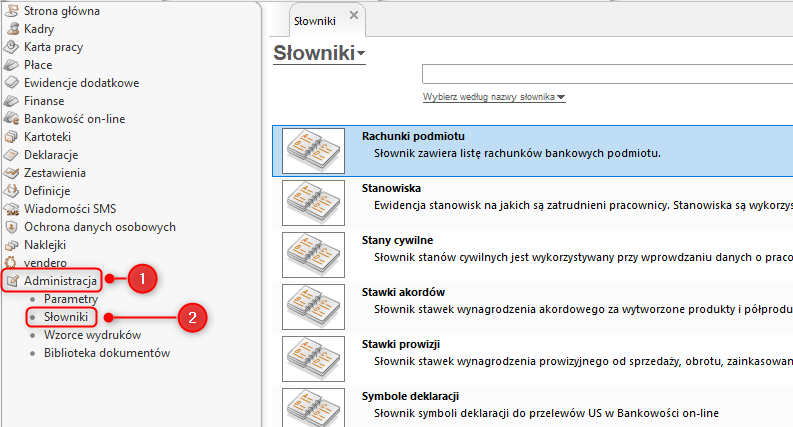This screenshot has height=427, width=793.
Task: Open Biblioteka dokumentów under Administracja
Action: 107,353
